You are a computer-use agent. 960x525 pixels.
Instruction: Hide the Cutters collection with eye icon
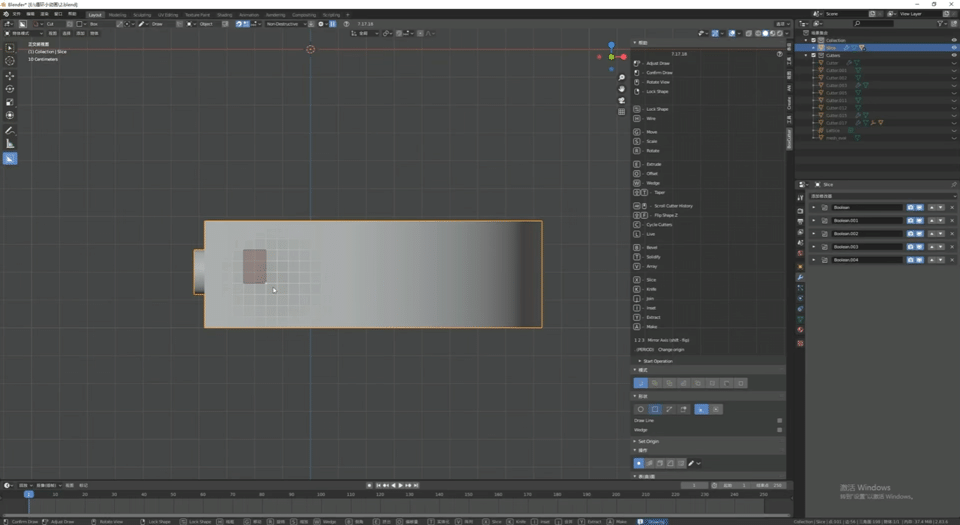(x=953, y=55)
